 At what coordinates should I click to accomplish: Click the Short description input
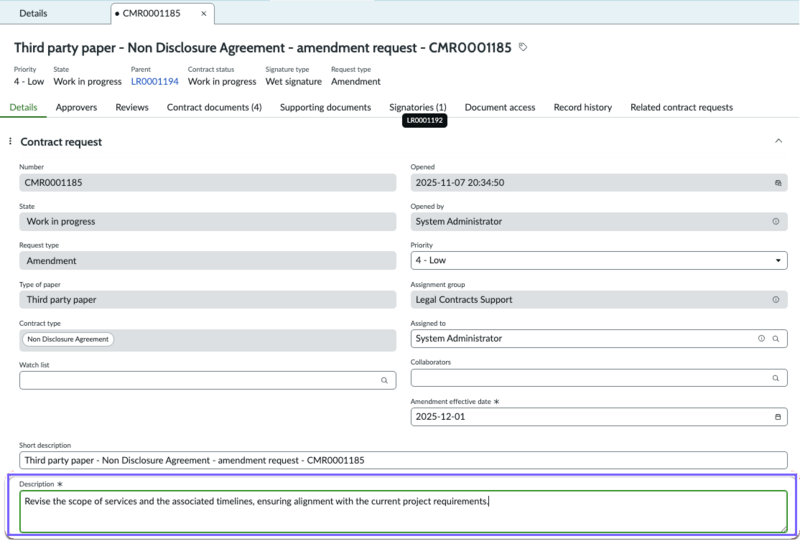coord(403,460)
